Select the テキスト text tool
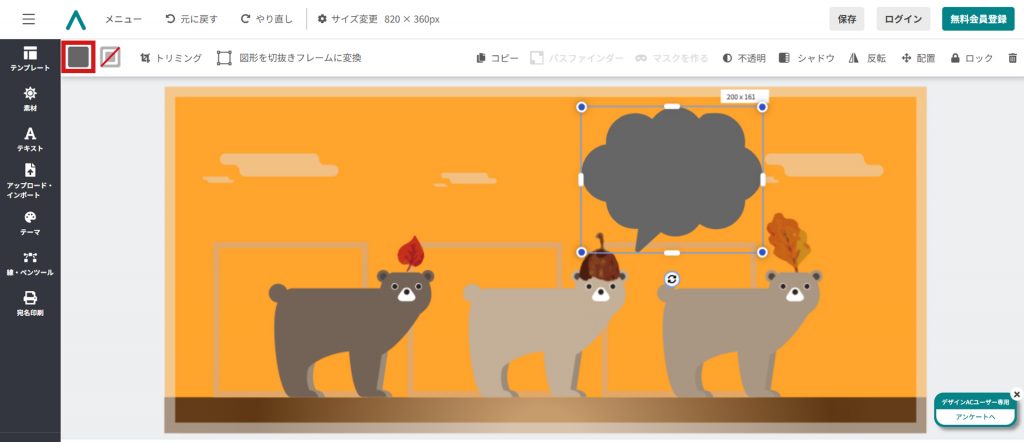This screenshot has height=442, width=1024. pos(30,139)
